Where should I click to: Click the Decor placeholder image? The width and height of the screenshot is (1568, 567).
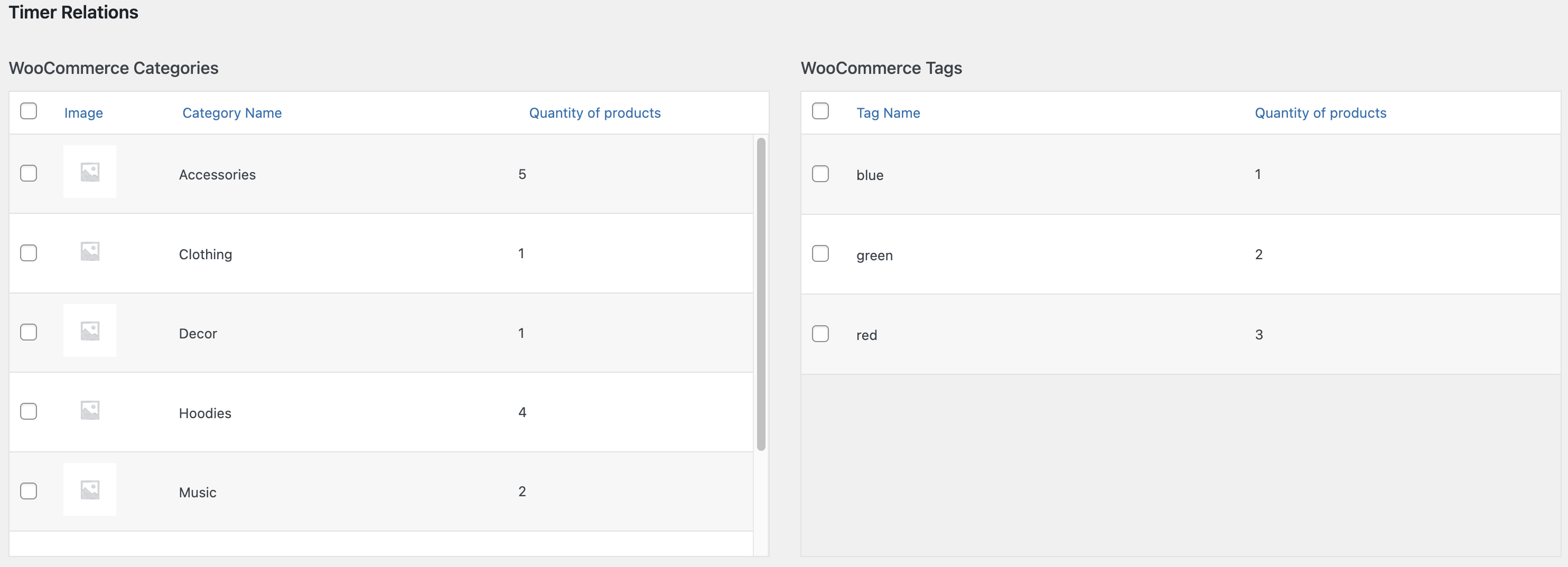pos(89,330)
